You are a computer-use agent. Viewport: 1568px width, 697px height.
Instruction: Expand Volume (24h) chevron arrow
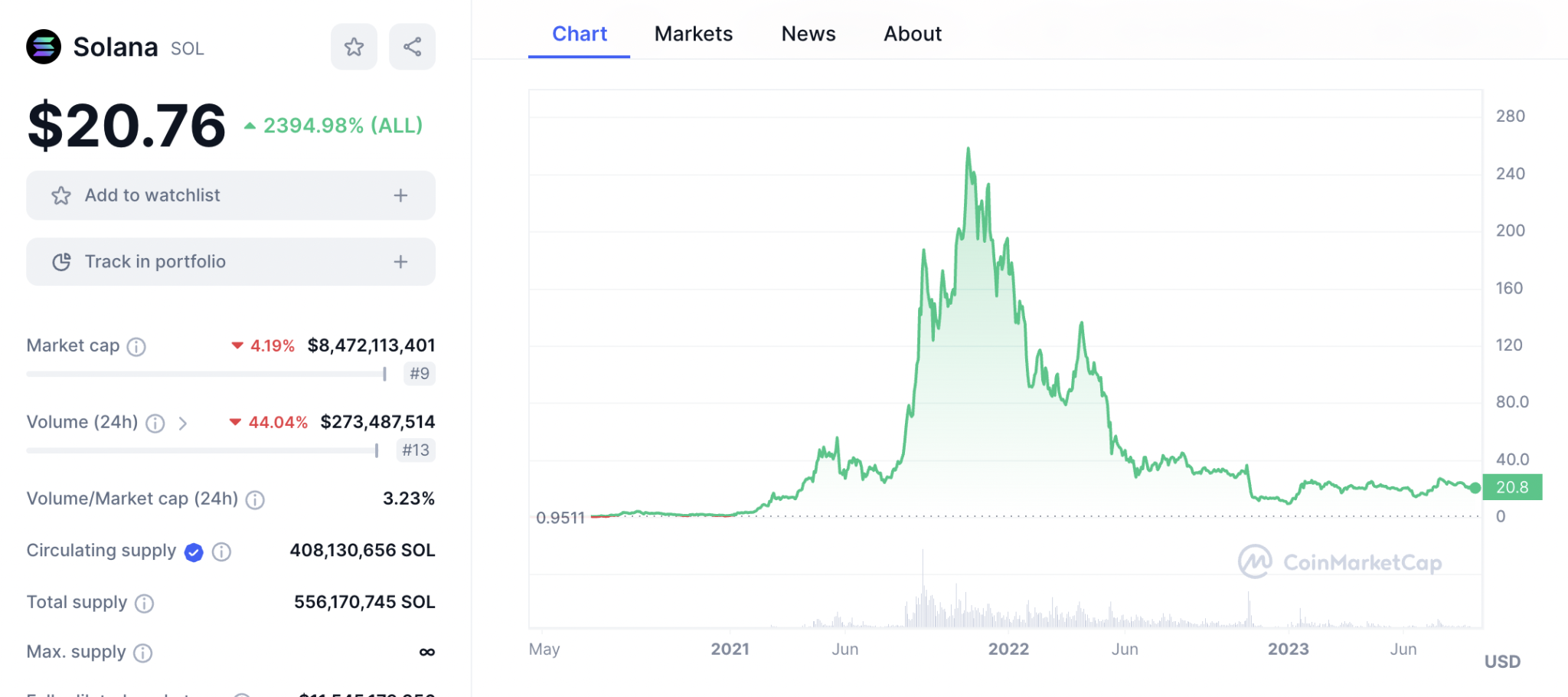click(182, 423)
